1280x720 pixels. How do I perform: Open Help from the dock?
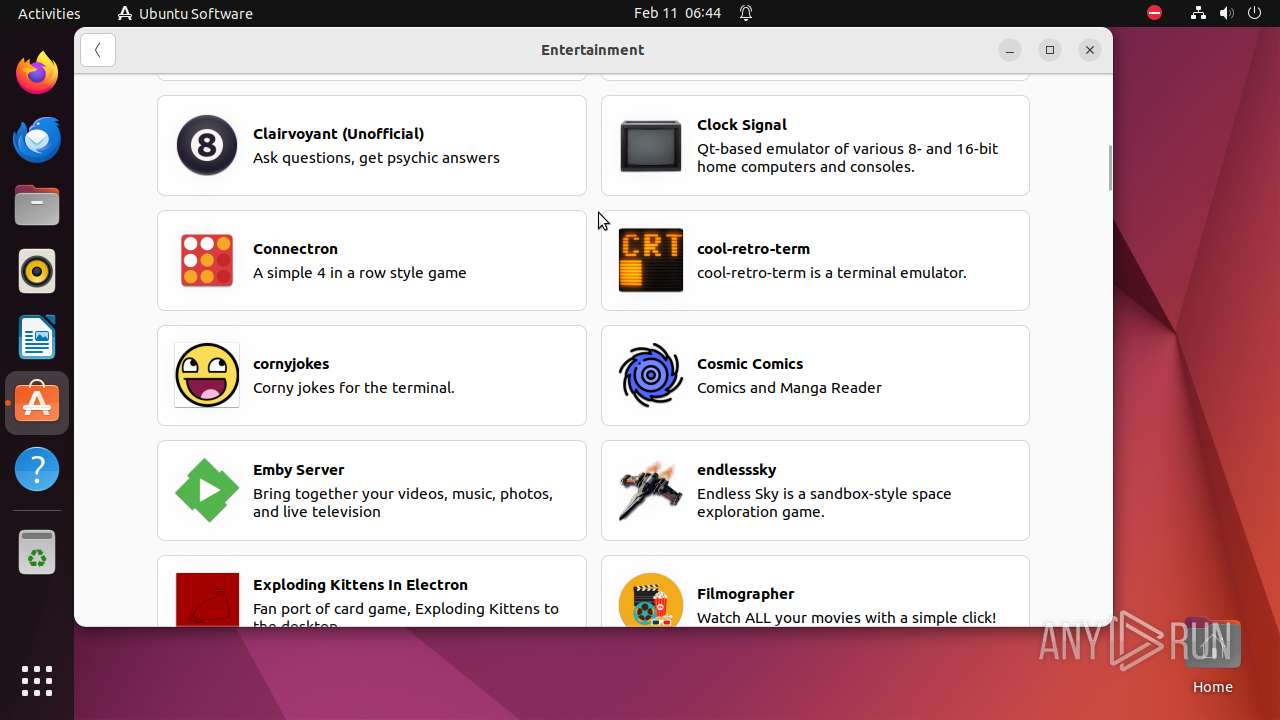pos(37,469)
